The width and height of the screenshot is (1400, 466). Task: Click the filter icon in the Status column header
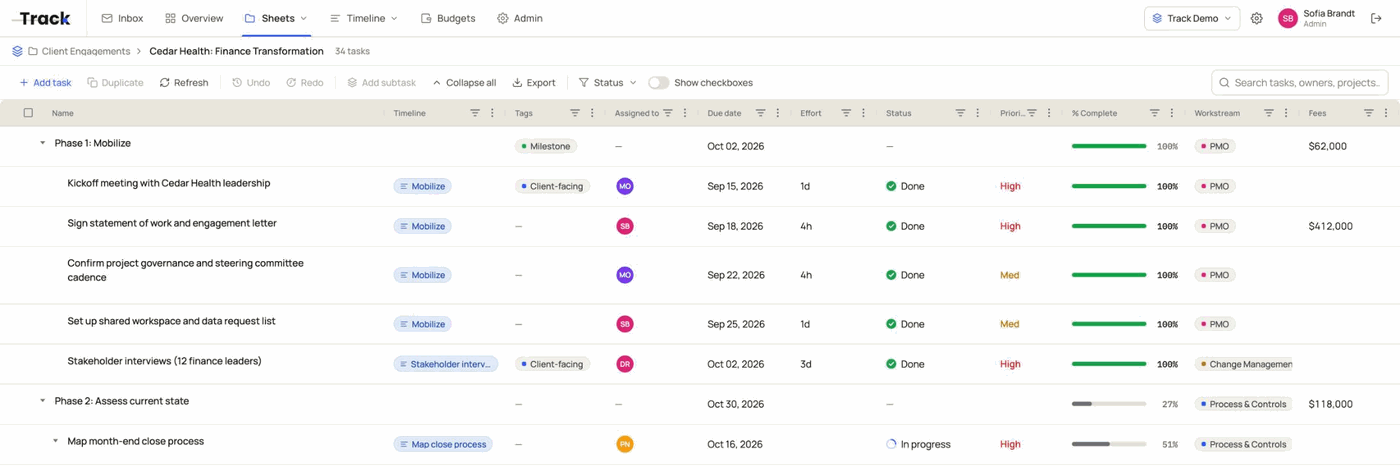(x=960, y=113)
